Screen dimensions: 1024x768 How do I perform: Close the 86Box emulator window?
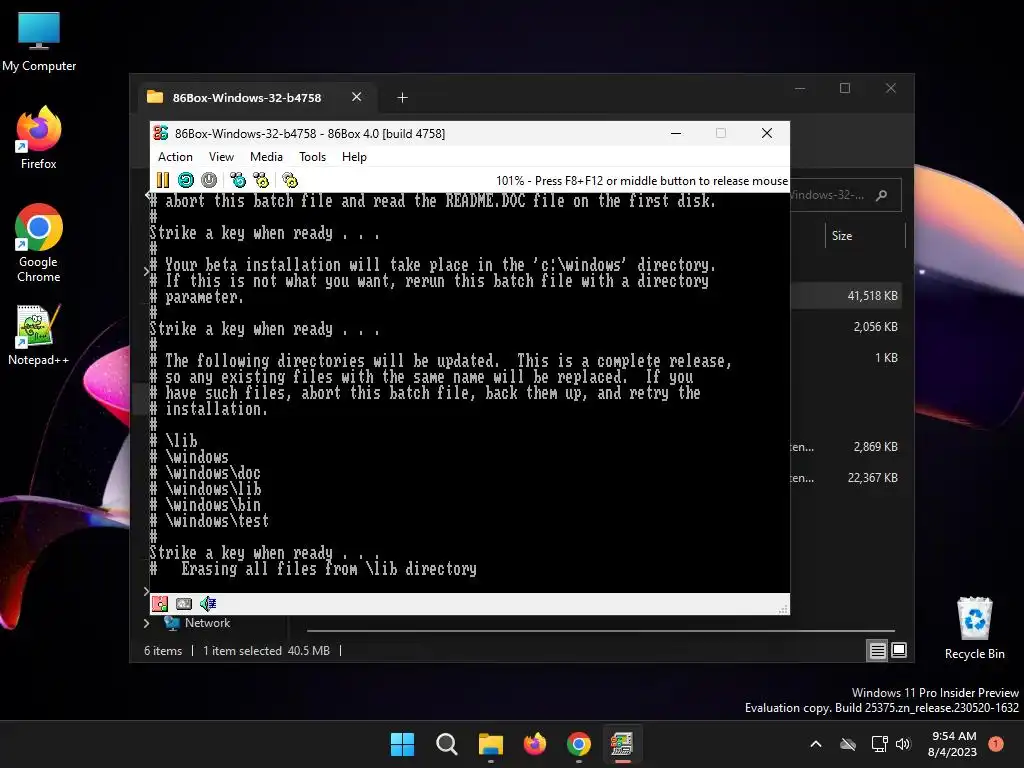pyautogui.click(x=767, y=133)
